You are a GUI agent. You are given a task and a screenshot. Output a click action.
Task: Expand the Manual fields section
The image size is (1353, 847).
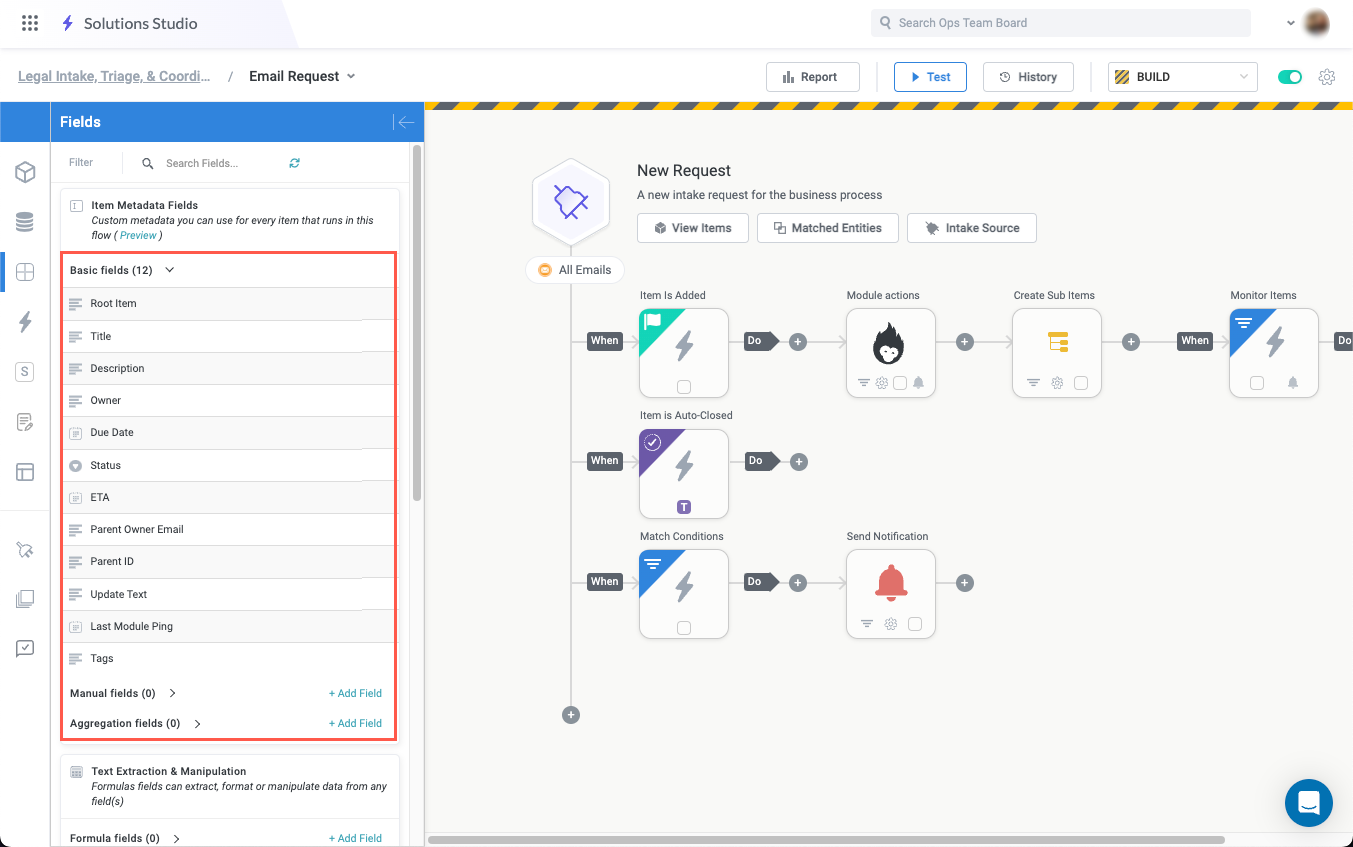(x=173, y=693)
